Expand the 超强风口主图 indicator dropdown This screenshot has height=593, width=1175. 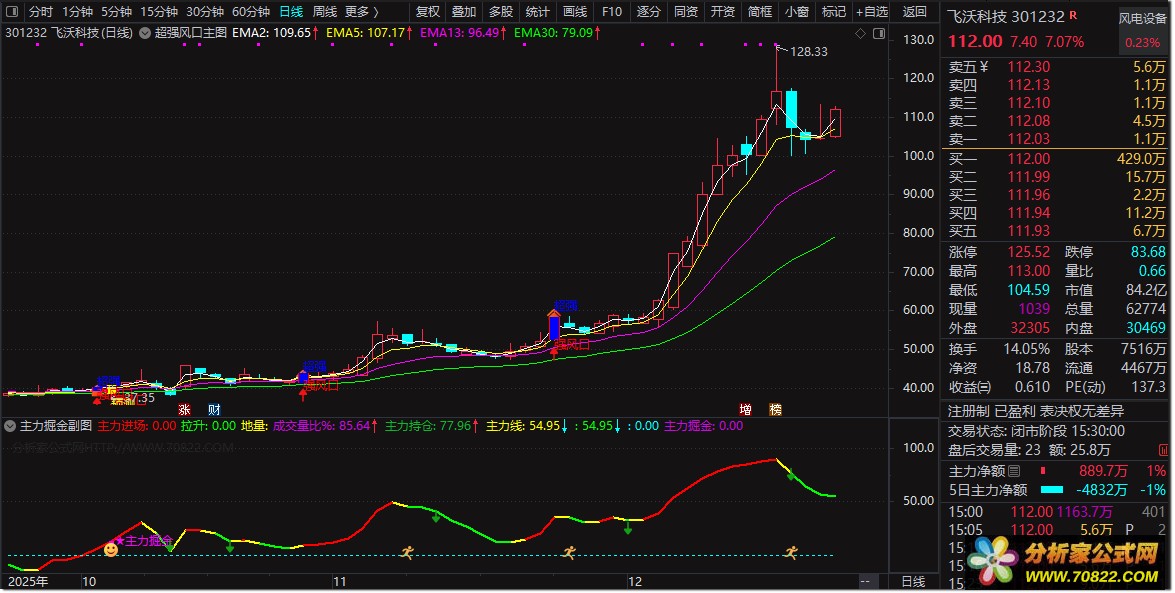(145, 33)
